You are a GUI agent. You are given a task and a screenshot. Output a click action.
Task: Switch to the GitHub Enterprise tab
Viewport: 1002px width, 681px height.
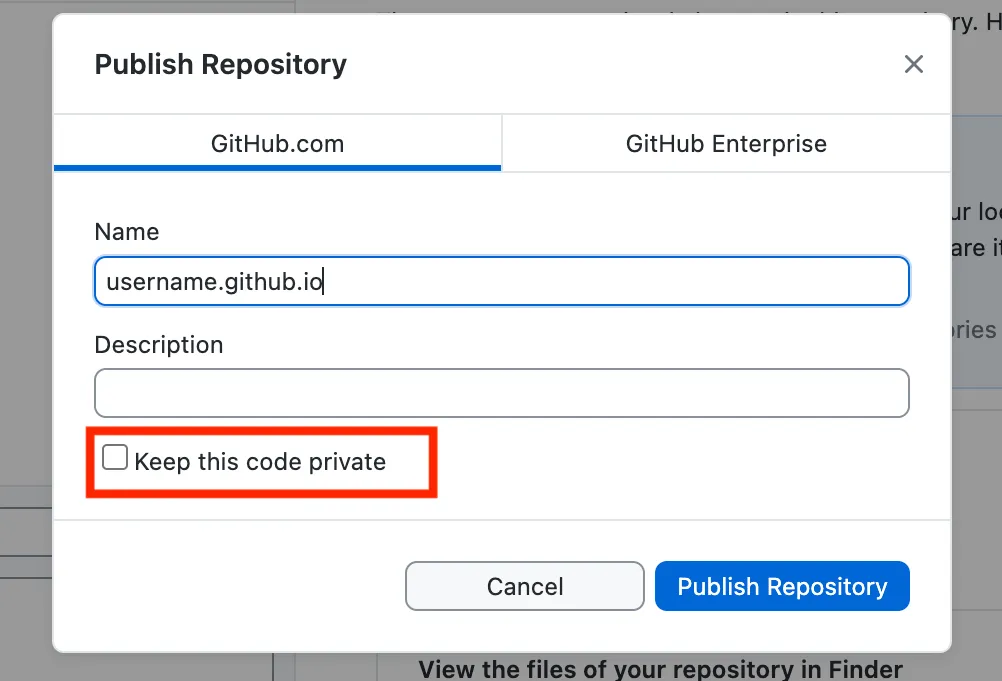726,143
